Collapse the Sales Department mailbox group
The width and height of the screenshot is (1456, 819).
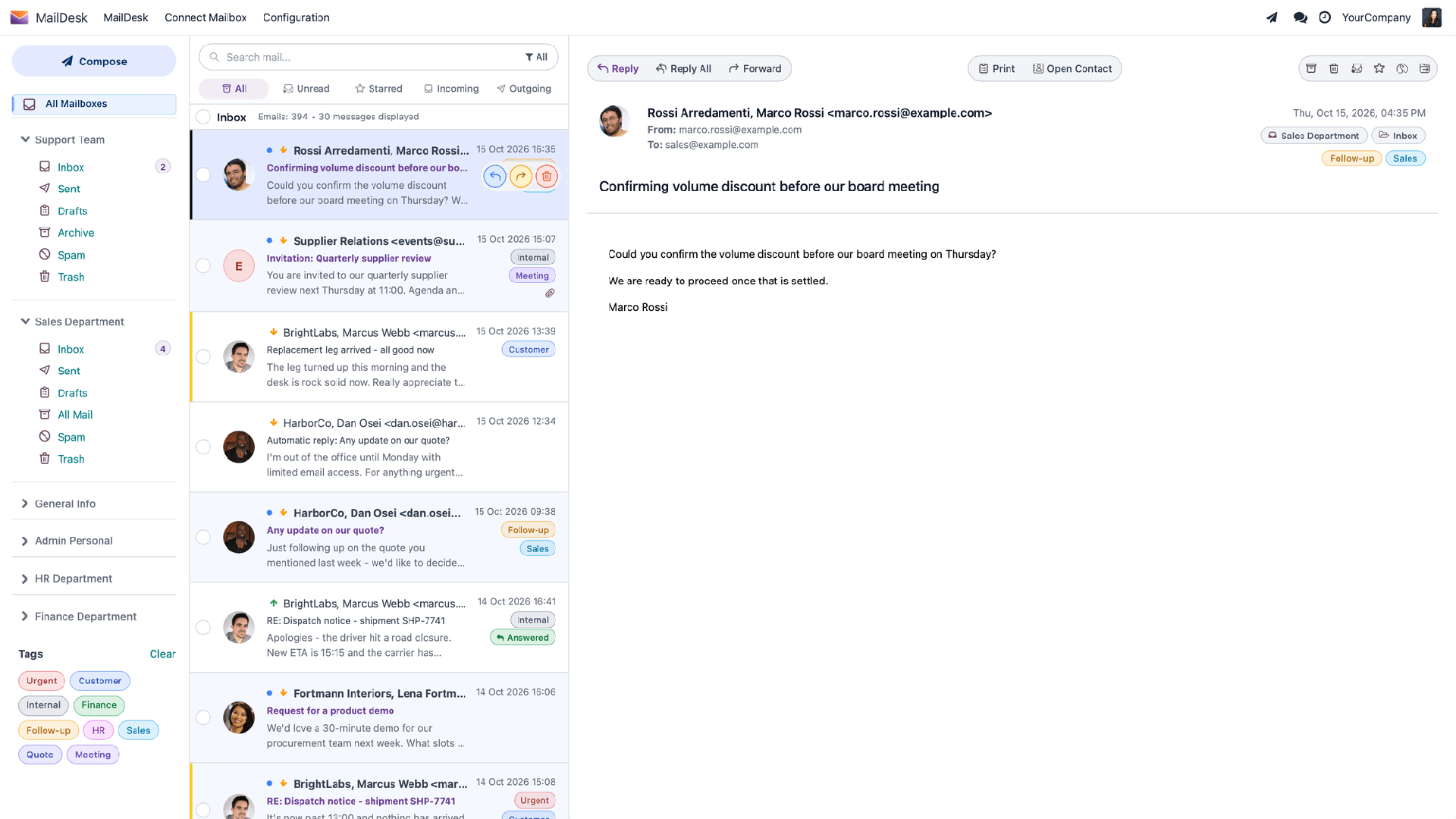pyautogui.click(x=25, y=322)
